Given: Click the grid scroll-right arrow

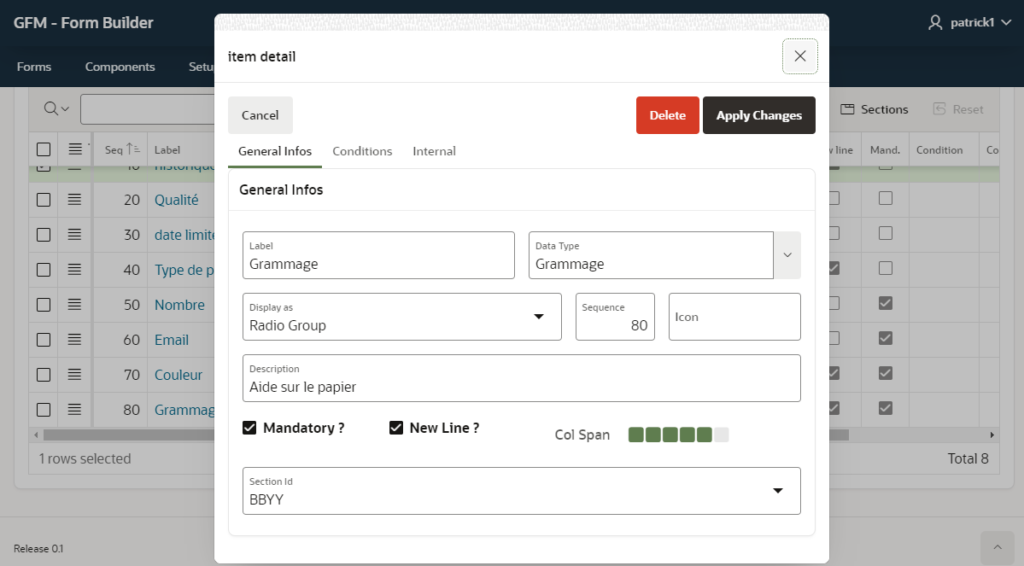Looking at the screenshot, I should 991,435.
